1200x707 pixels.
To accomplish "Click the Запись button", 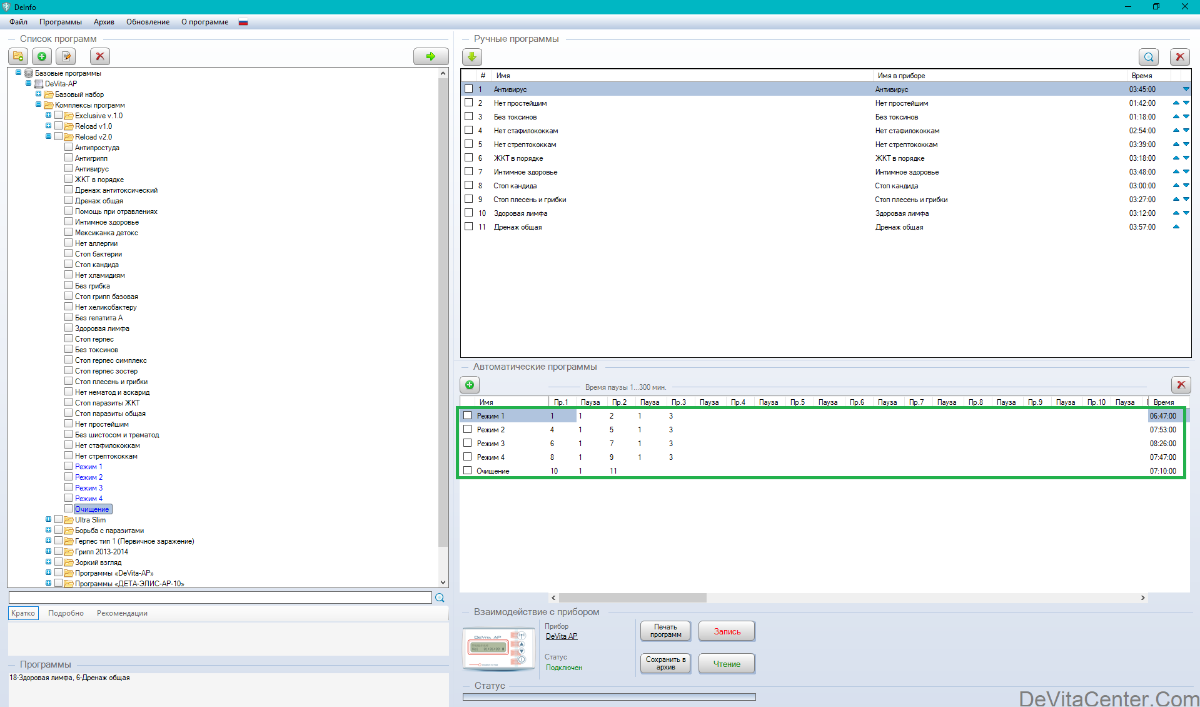I will [x=726, y=631].
